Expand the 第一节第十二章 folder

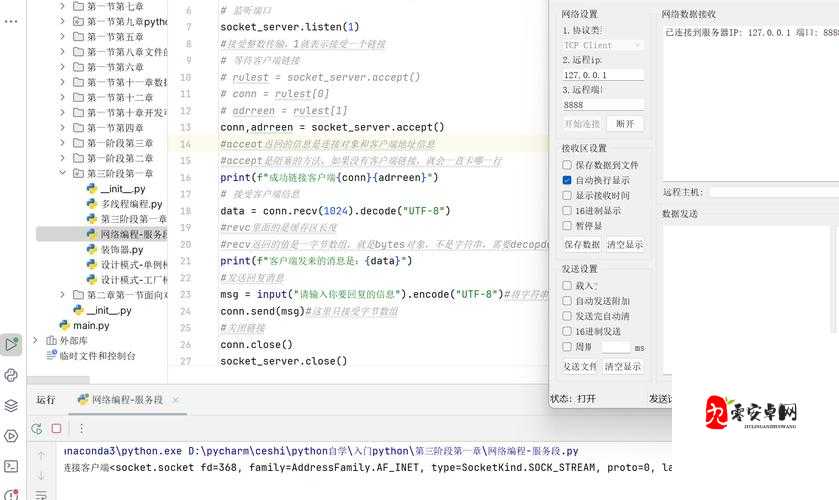63,97
